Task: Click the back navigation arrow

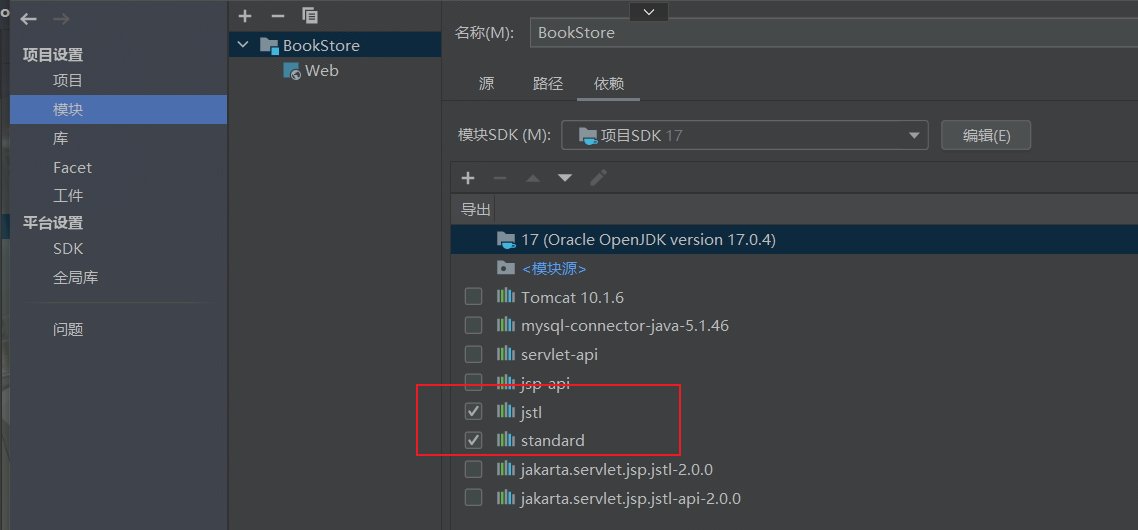Action: point(29,19)
